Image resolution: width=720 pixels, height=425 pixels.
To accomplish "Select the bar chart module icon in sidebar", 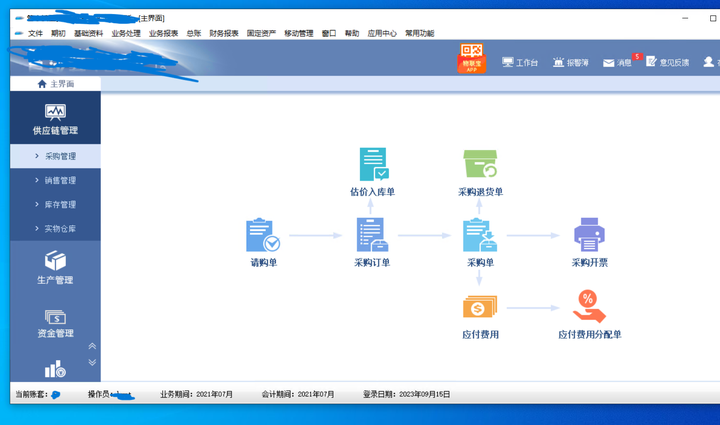I will 55,369.
